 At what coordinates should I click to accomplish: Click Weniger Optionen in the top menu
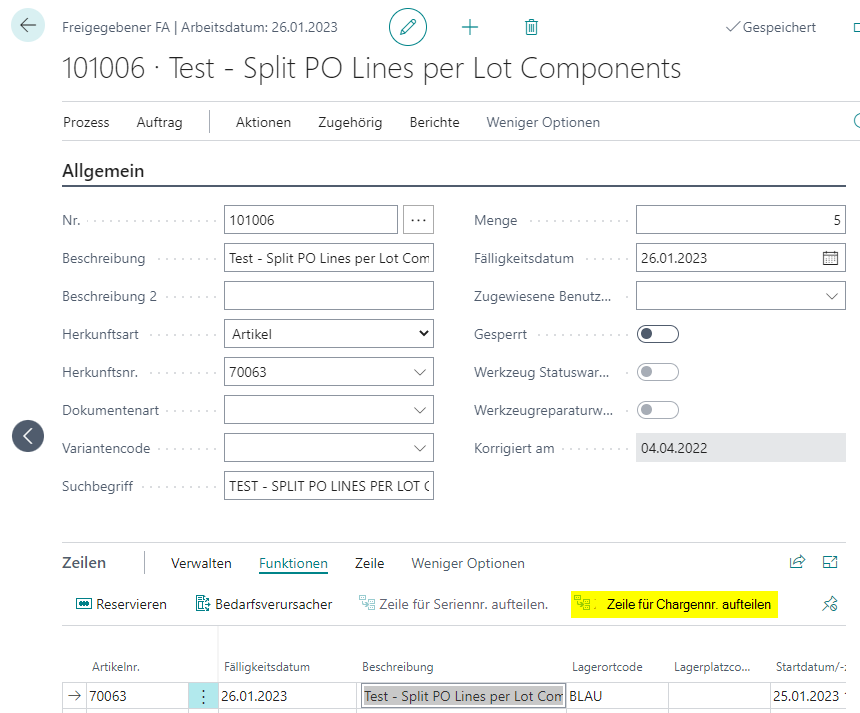543,122
